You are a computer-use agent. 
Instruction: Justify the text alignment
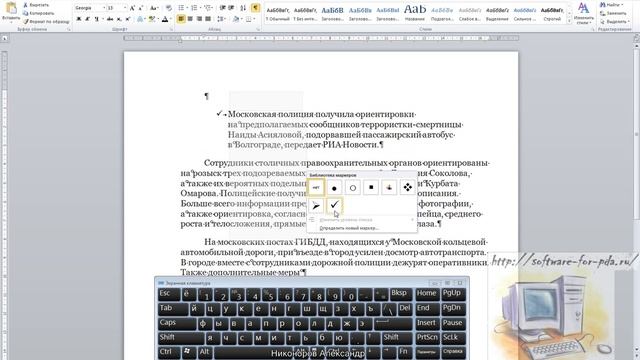[x=208, y=19]
